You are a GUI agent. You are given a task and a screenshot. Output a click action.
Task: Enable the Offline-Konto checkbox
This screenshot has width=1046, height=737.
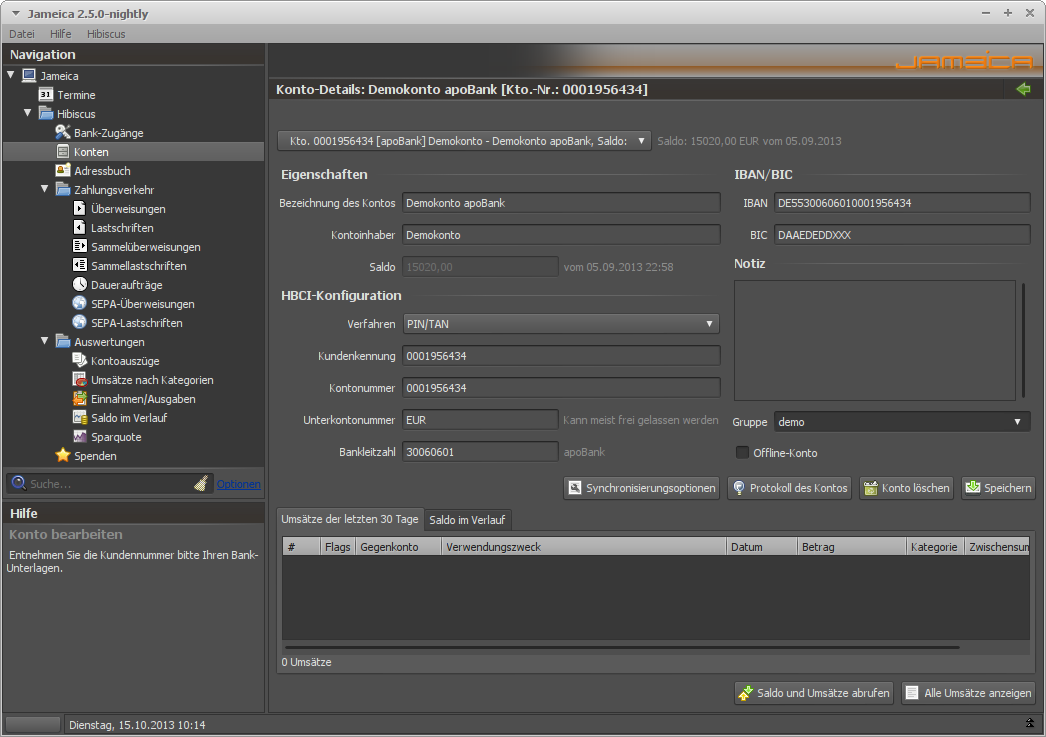(x=742, y=452)
